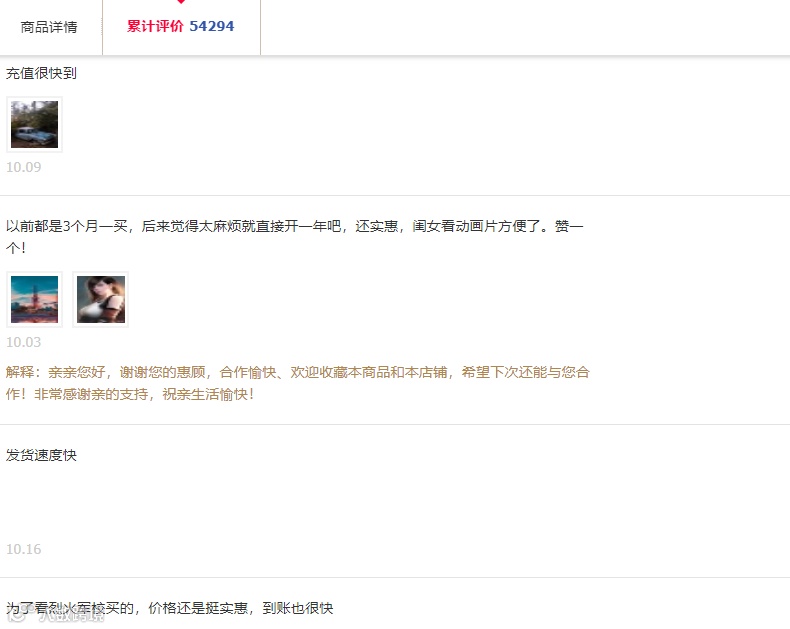790x629 pixels.
Task: Click the 10.16 review date
Action: pos(24,549)
